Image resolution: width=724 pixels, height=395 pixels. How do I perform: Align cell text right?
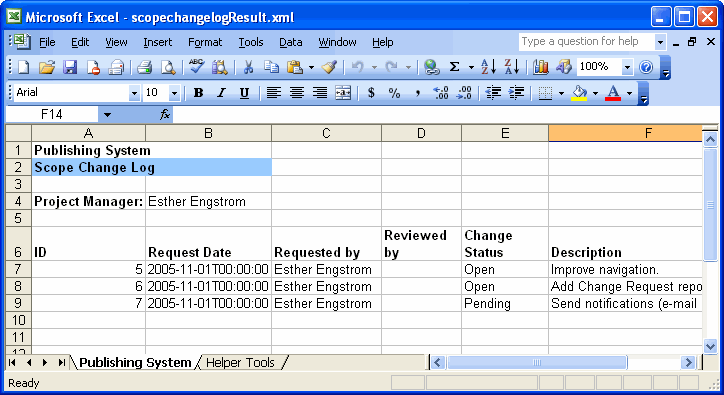coord(320,93)
